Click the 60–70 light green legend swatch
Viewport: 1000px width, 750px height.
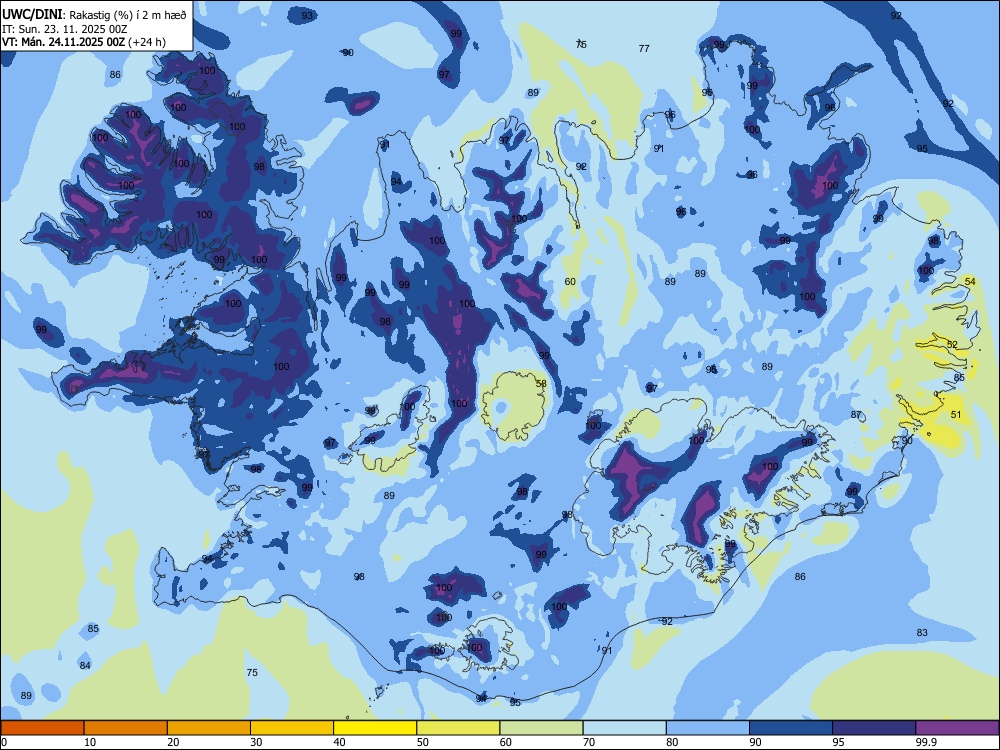(541, 728)
